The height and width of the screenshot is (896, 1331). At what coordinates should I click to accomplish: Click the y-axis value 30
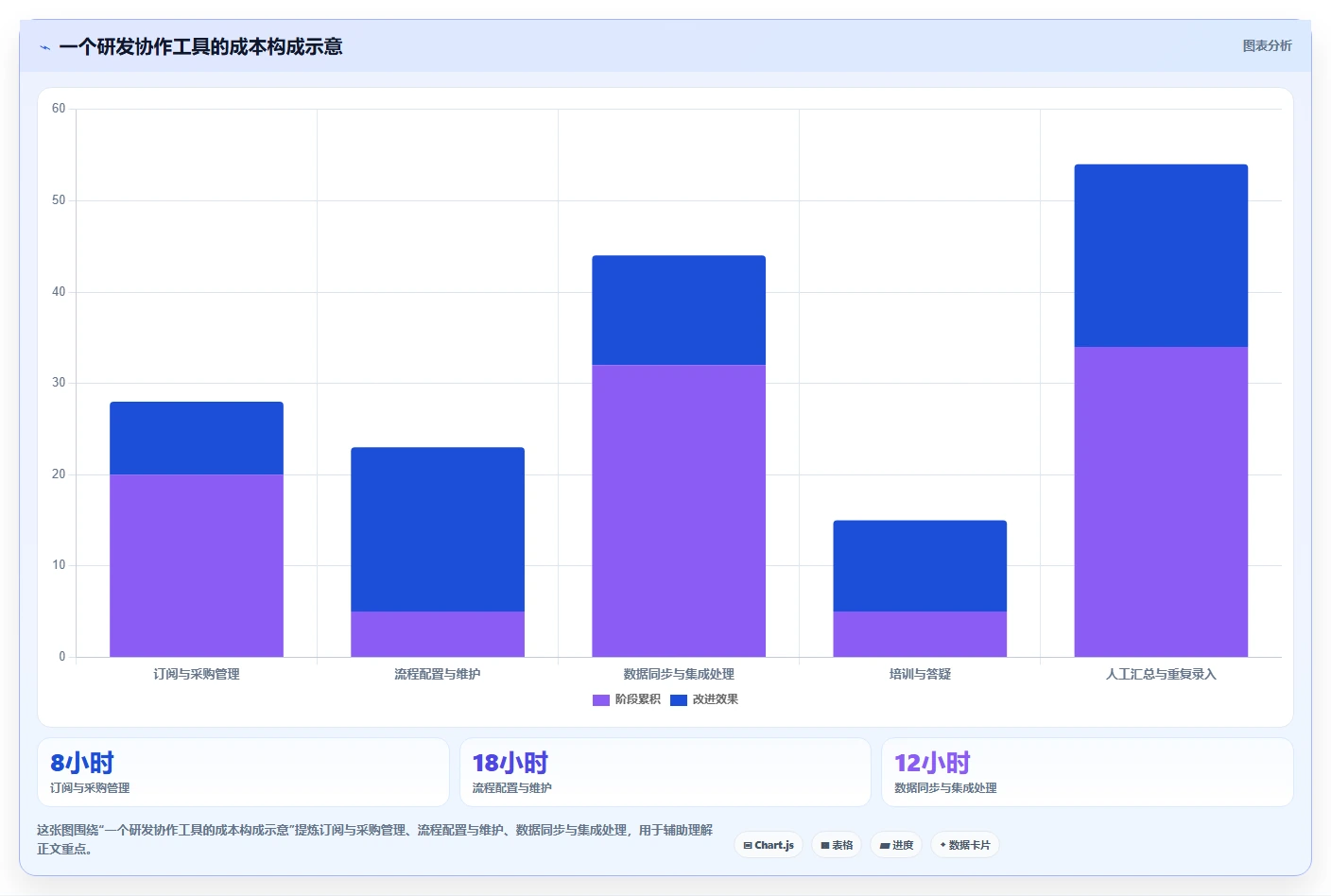tap(59, 383)
